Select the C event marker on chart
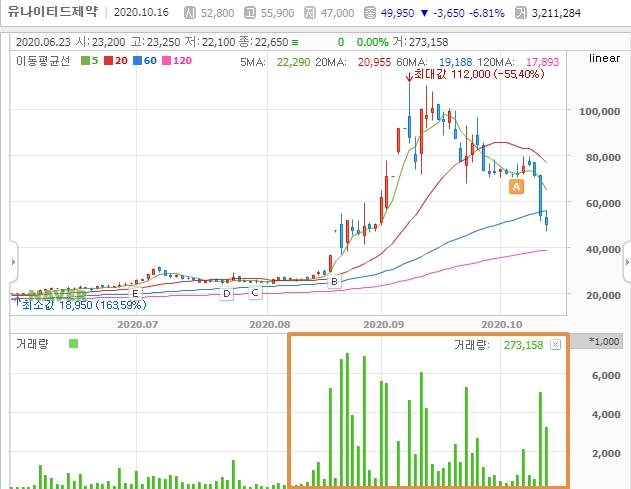Screen dimensions: 631x489 pos(255,293)
